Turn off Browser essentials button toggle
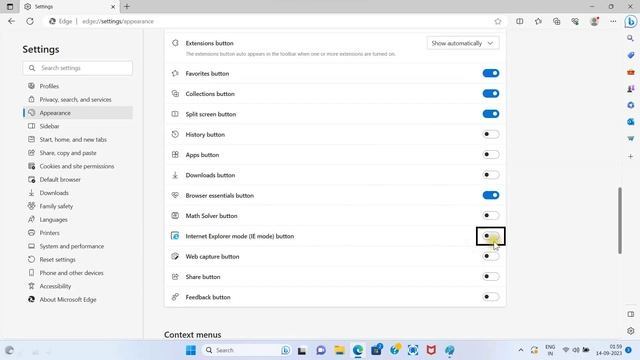The image size is (640, 360). pyautogui.click(x=491, y=195)
